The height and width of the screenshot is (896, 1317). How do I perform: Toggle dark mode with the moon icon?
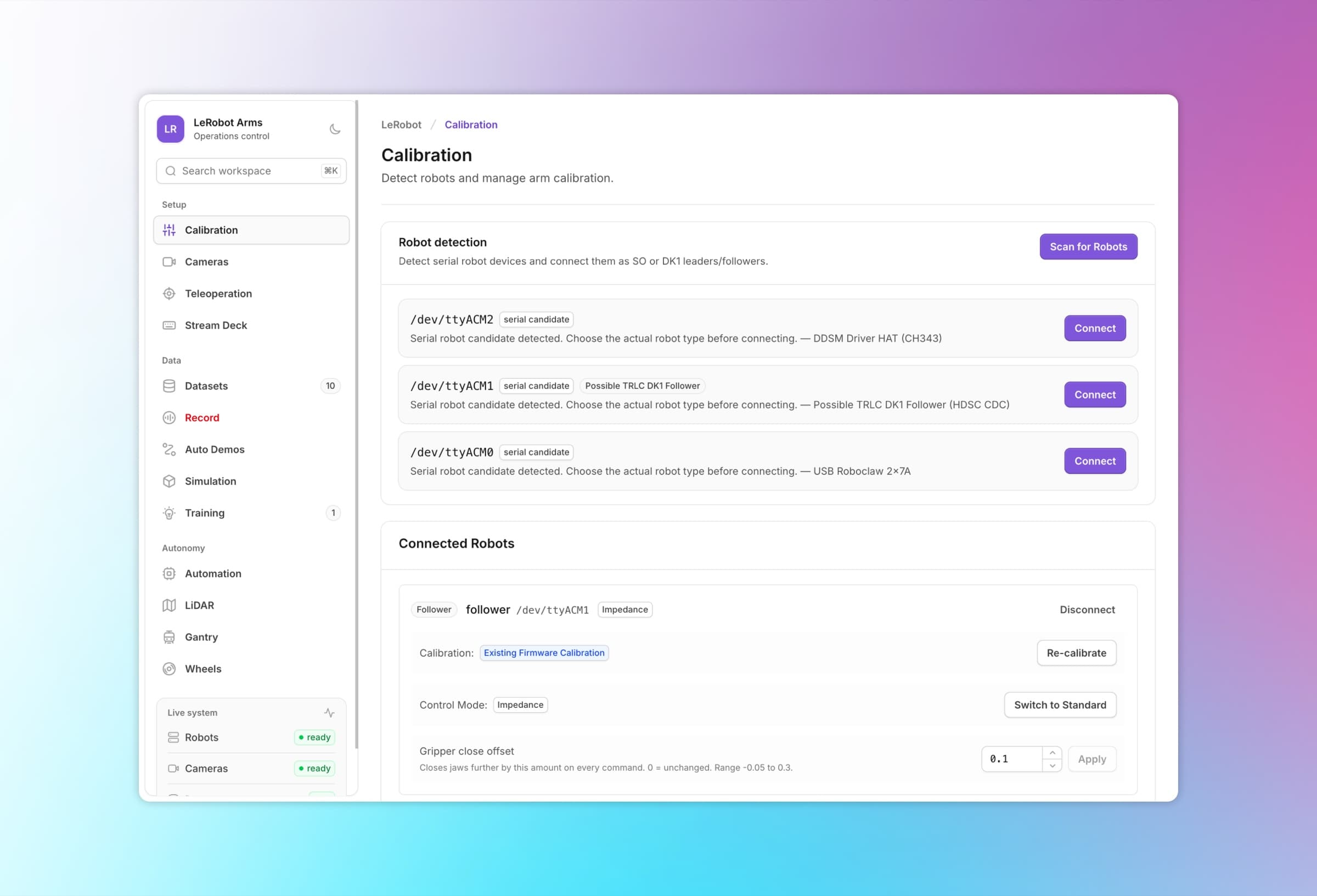[x=335, y=129]
